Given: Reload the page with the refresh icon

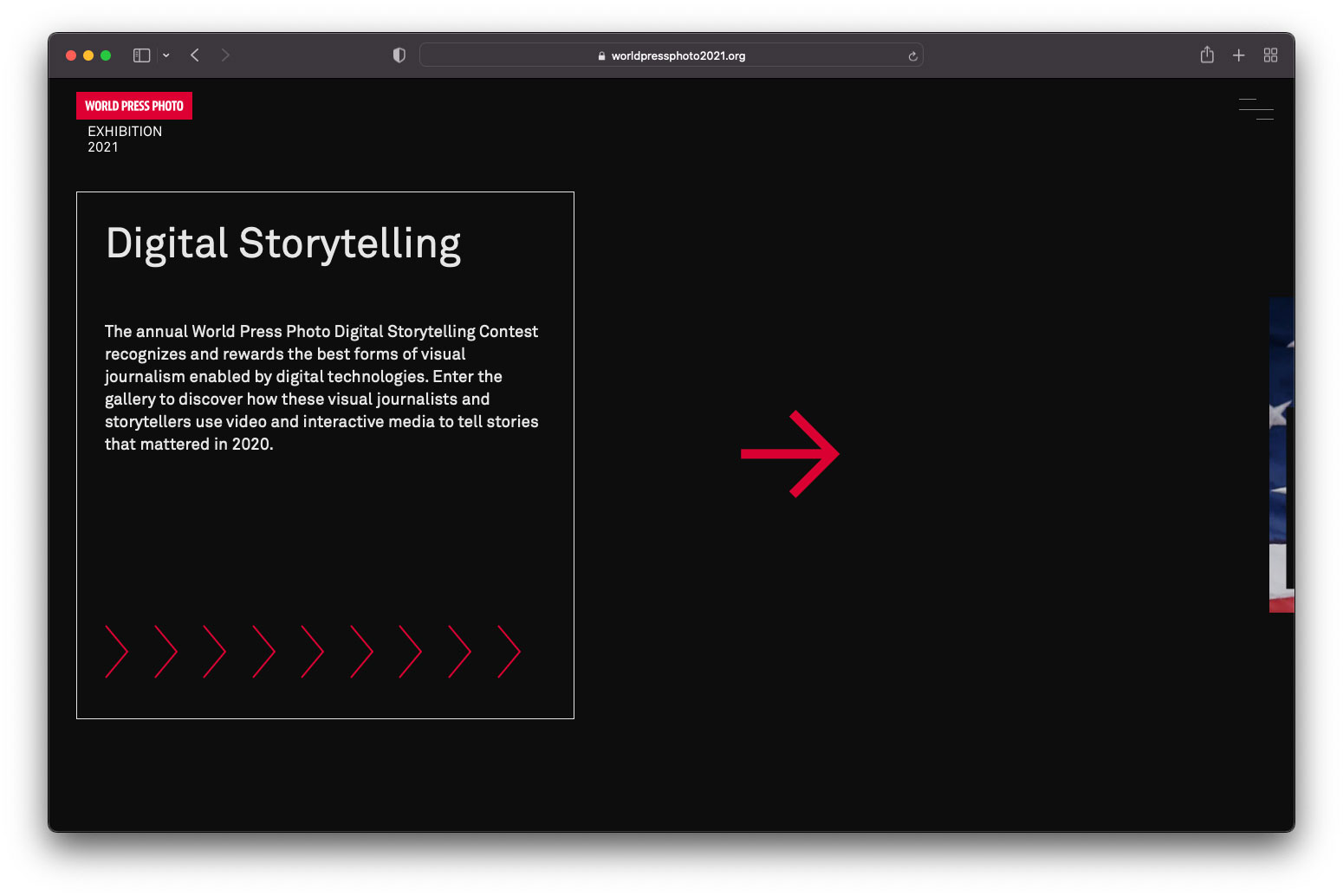Looking at the screenshot, I should tap(912, 56).
